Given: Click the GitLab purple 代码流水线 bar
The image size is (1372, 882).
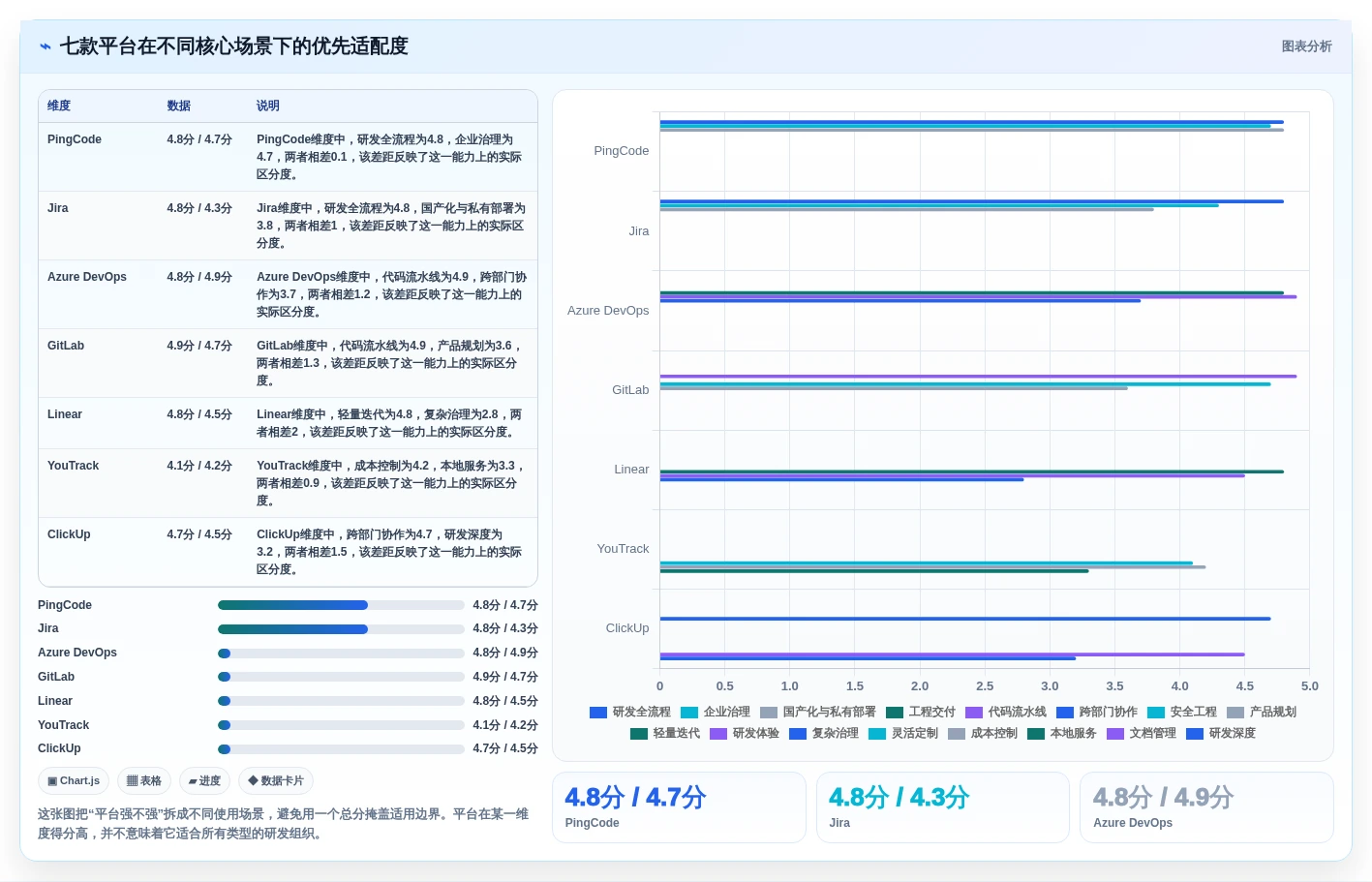Looking at the screenshot, I should pos(978,377).
